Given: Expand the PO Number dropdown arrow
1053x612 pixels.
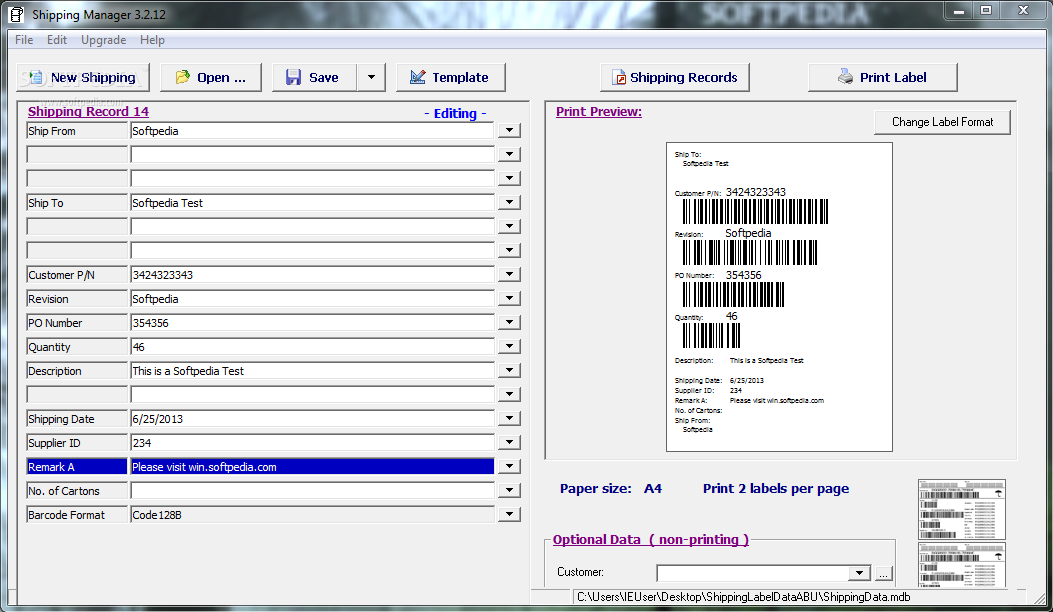Looking at the screenshot, I should pos(510,322).
